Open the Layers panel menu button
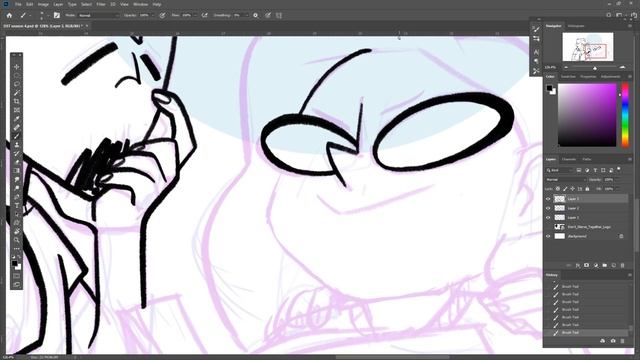 [x=630, y=159]
